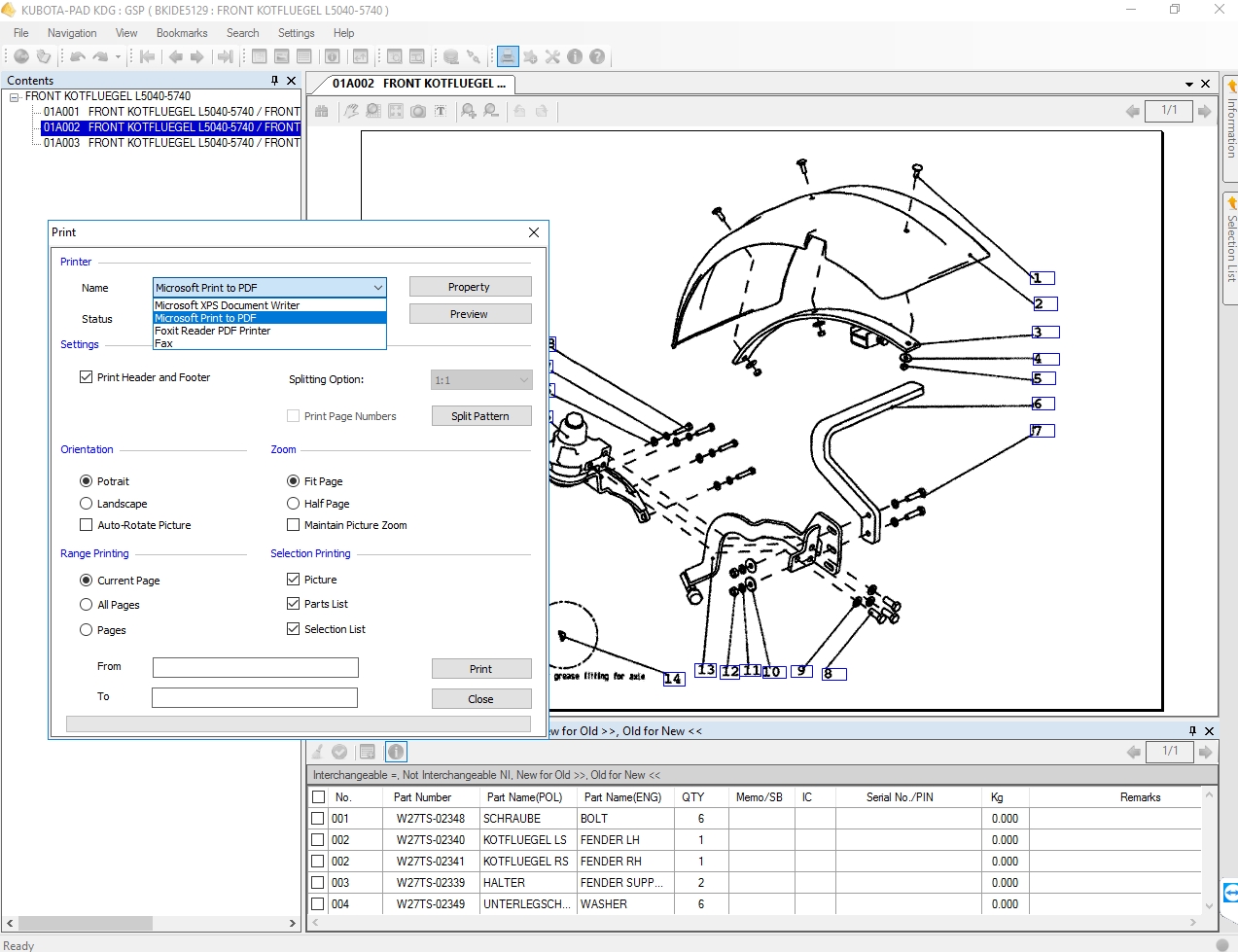Click the Preview button
Viewport: 1238px width, 952px height.
(x=470, y=314)
